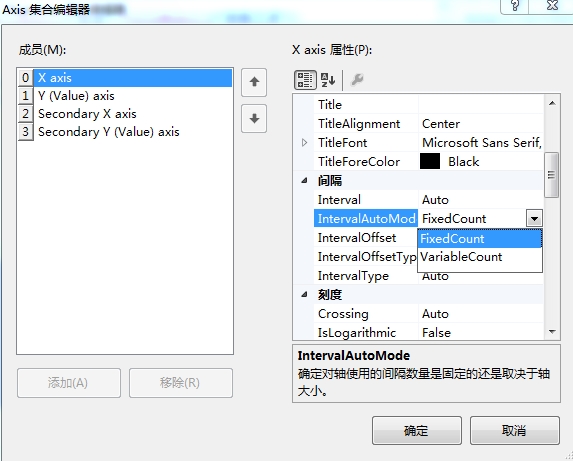Click the TitleForeColor black color swatch
The width and height of the screenshot is (573, 461).
[430, 161]
